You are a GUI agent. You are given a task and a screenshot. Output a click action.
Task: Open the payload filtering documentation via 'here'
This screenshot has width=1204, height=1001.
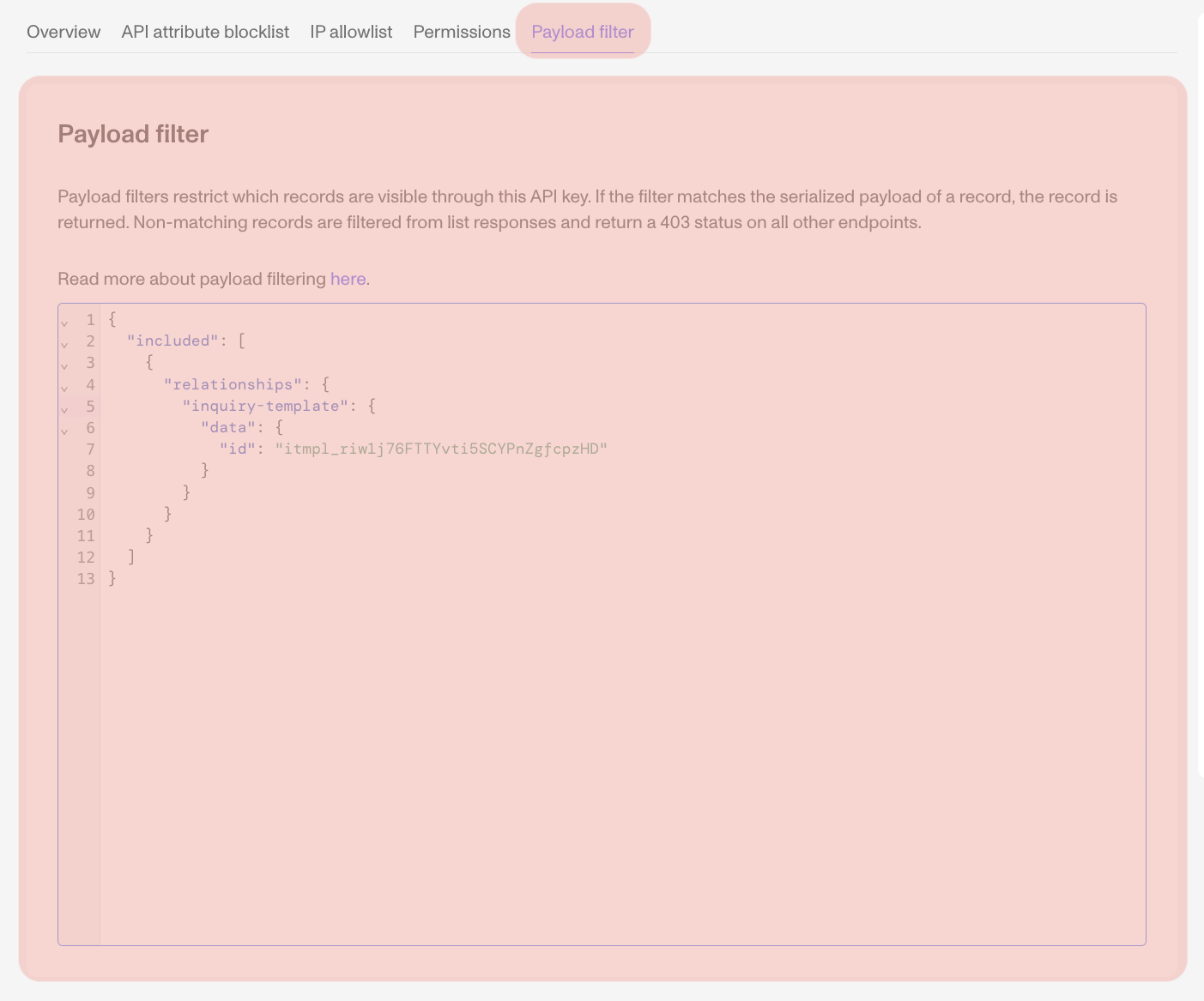tap(347, 279)
